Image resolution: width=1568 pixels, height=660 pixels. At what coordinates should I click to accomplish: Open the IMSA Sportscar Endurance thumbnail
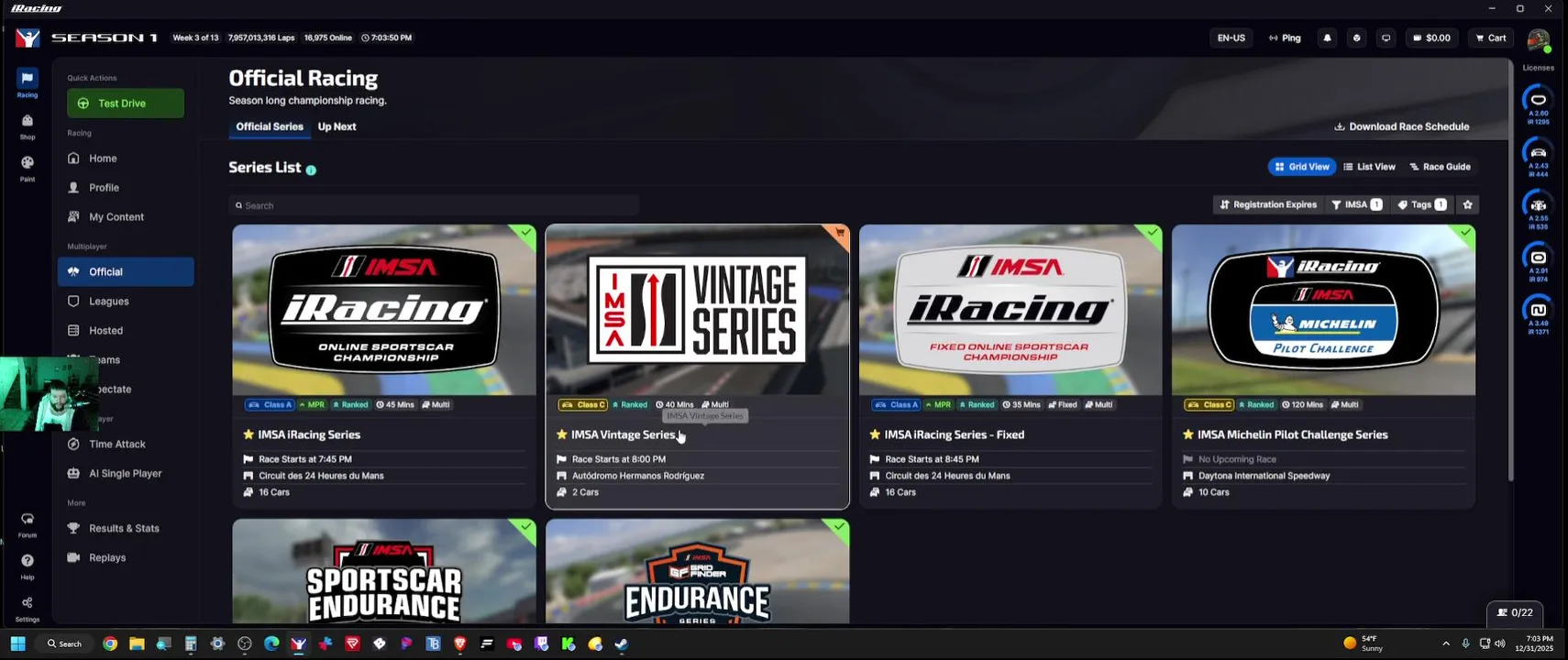(x=384, y=572)
